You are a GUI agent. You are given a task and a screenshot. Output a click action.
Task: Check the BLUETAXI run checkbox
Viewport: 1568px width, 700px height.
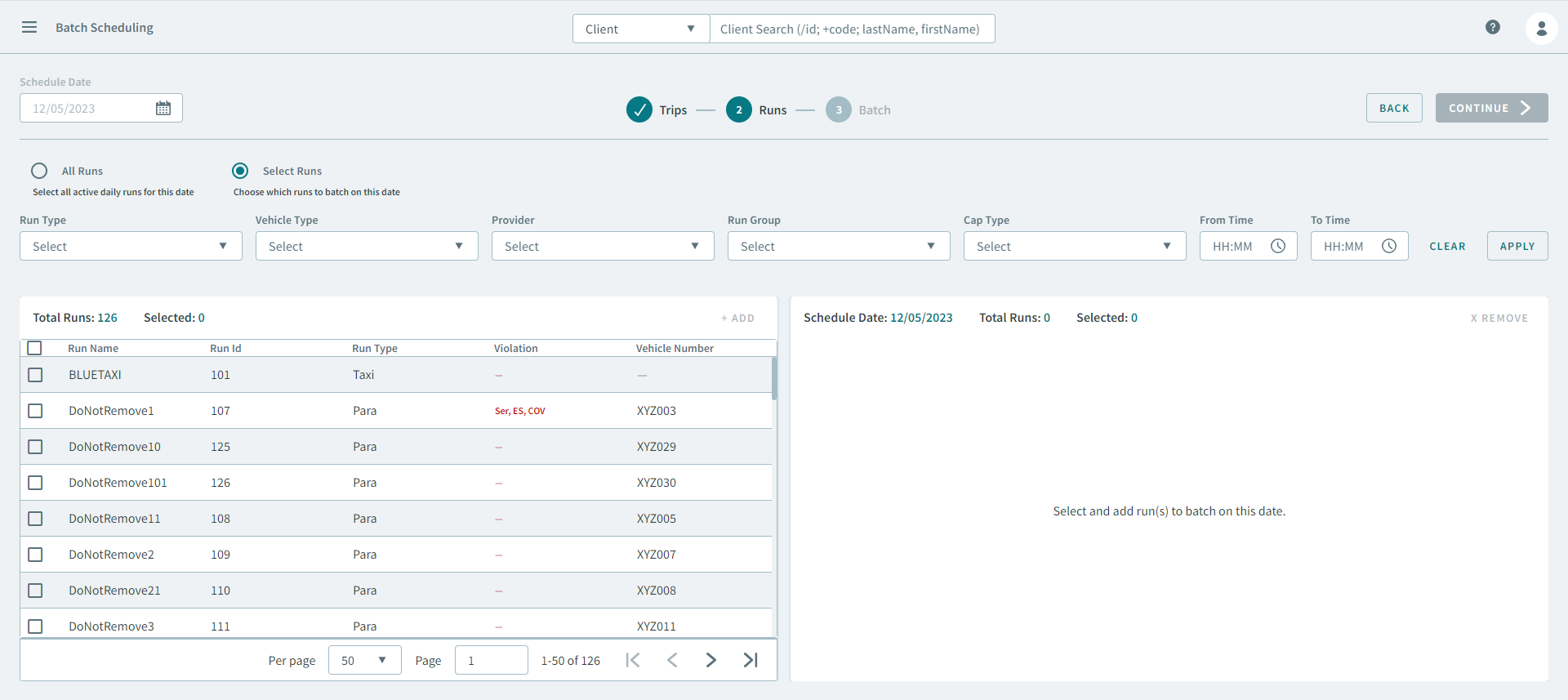pyautogui.click(x=35, y=375)
